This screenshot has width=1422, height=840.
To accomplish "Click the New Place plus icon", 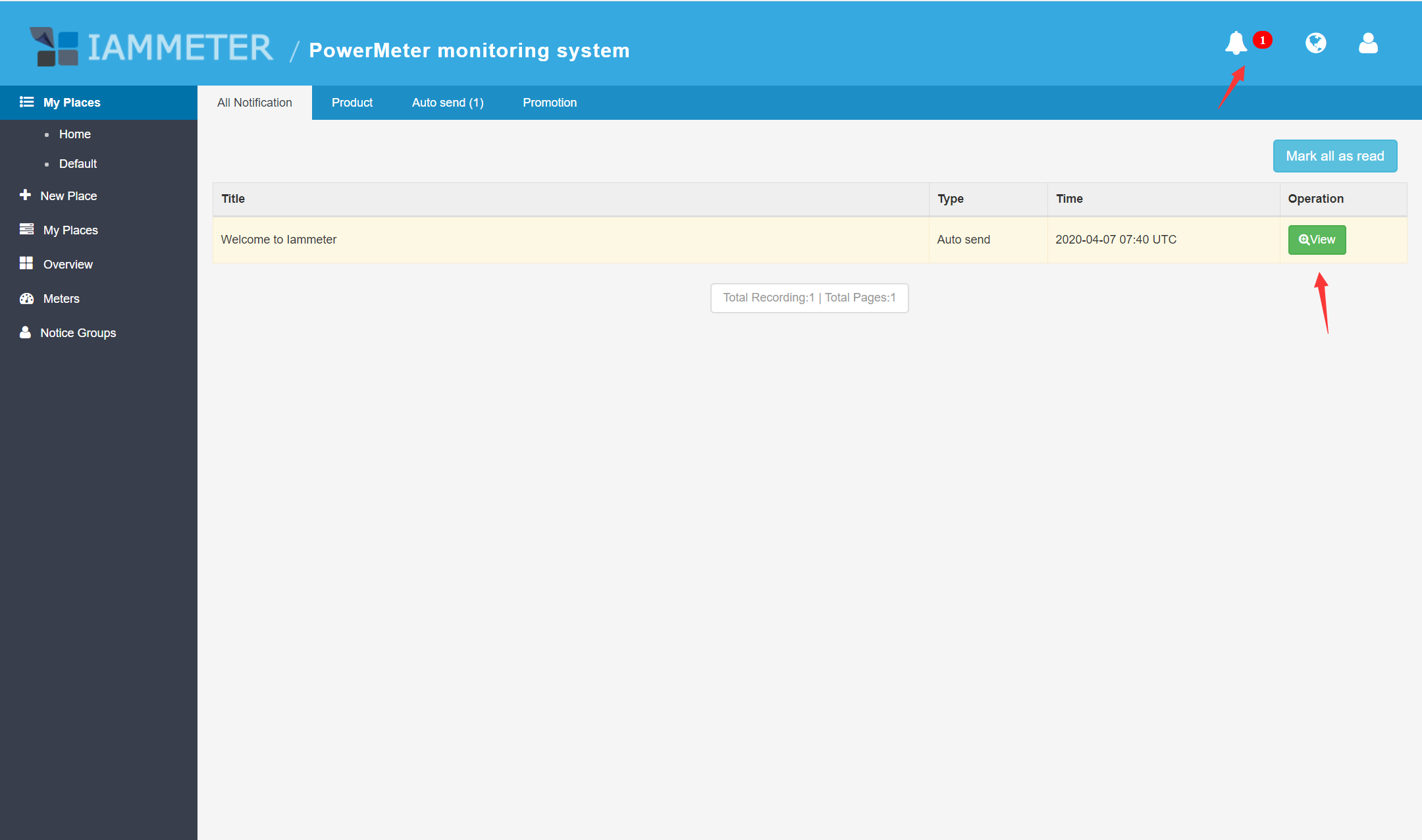I will tap(26, 195).
